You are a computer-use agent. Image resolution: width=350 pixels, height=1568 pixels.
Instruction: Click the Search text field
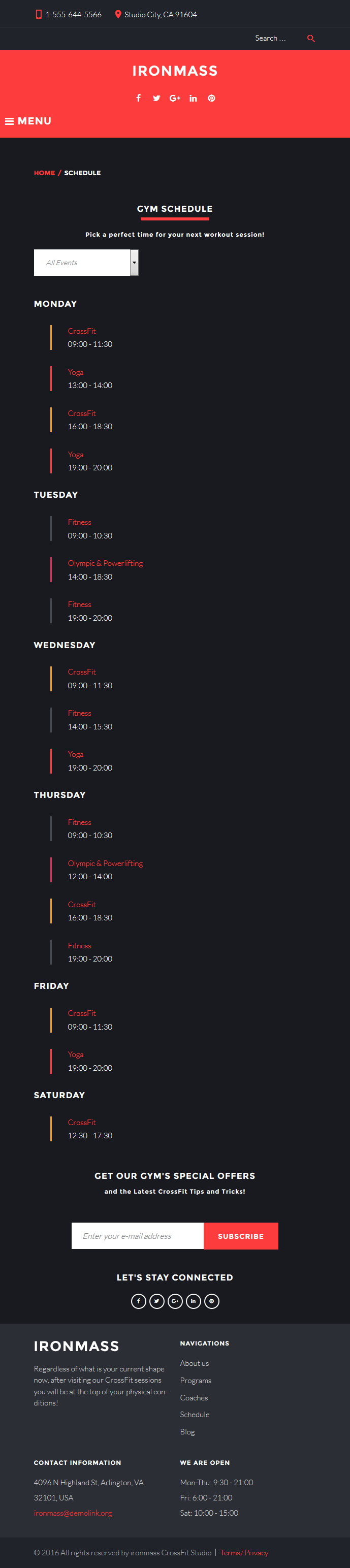[277, 38]
